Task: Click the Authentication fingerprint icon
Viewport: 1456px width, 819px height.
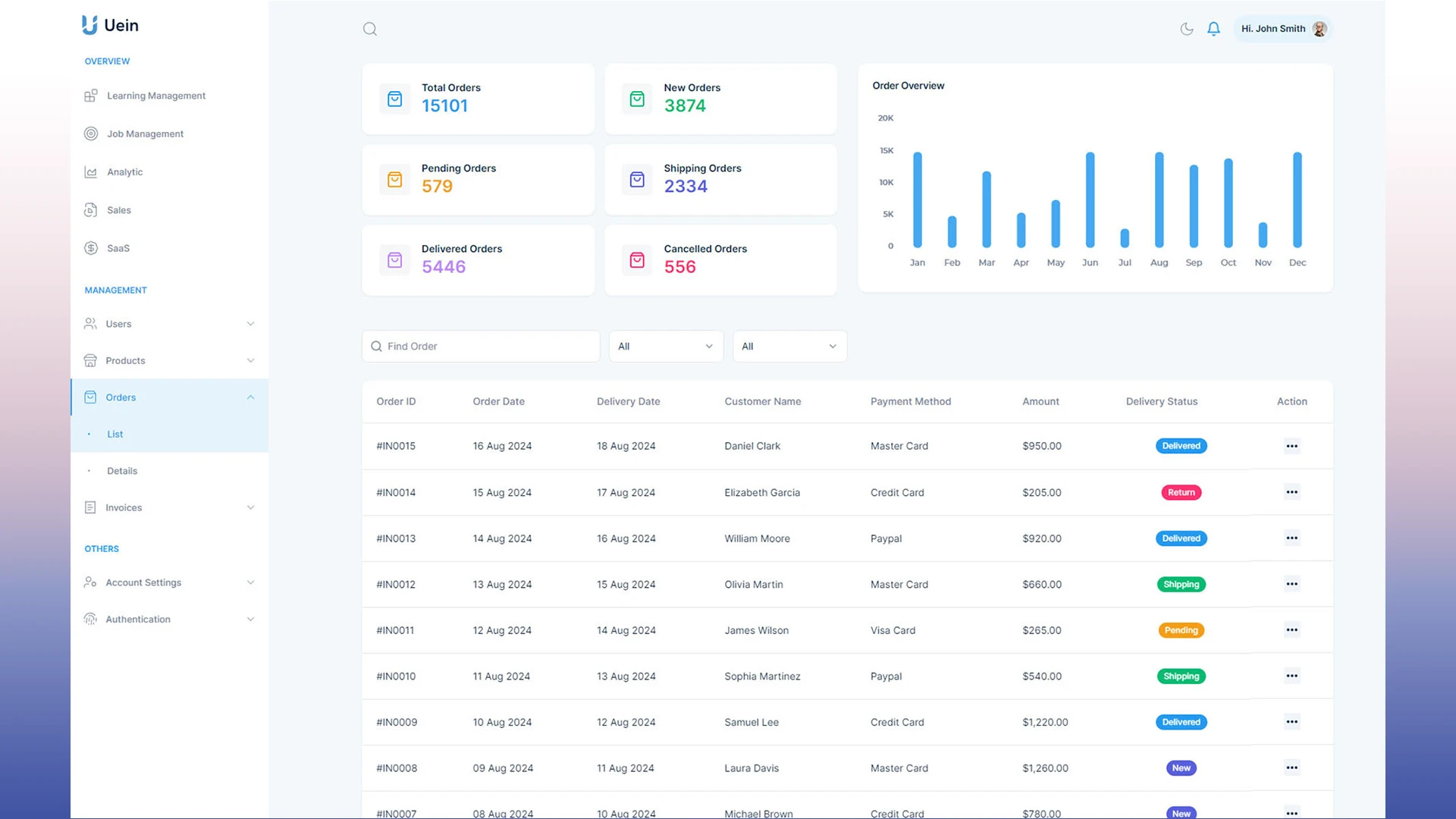Action: pos(90,619)
